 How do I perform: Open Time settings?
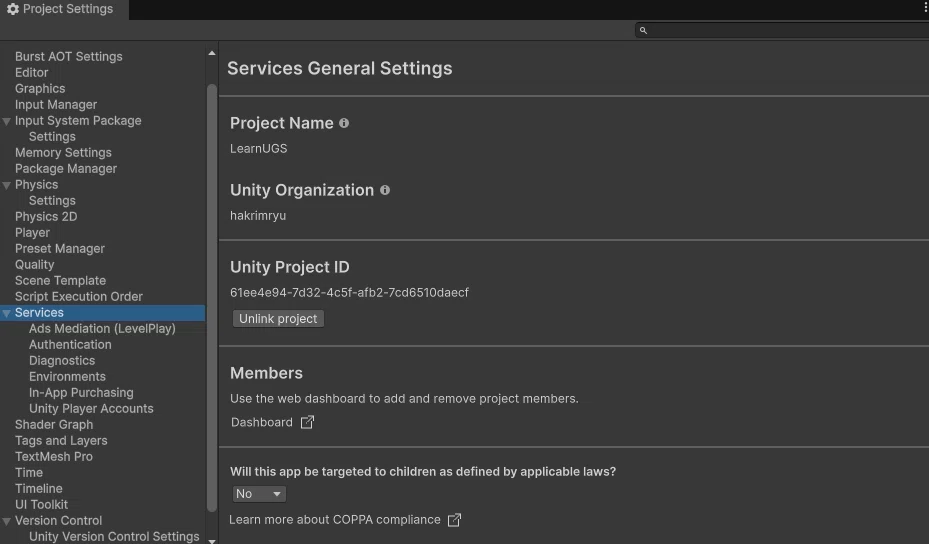click(29, 472)
